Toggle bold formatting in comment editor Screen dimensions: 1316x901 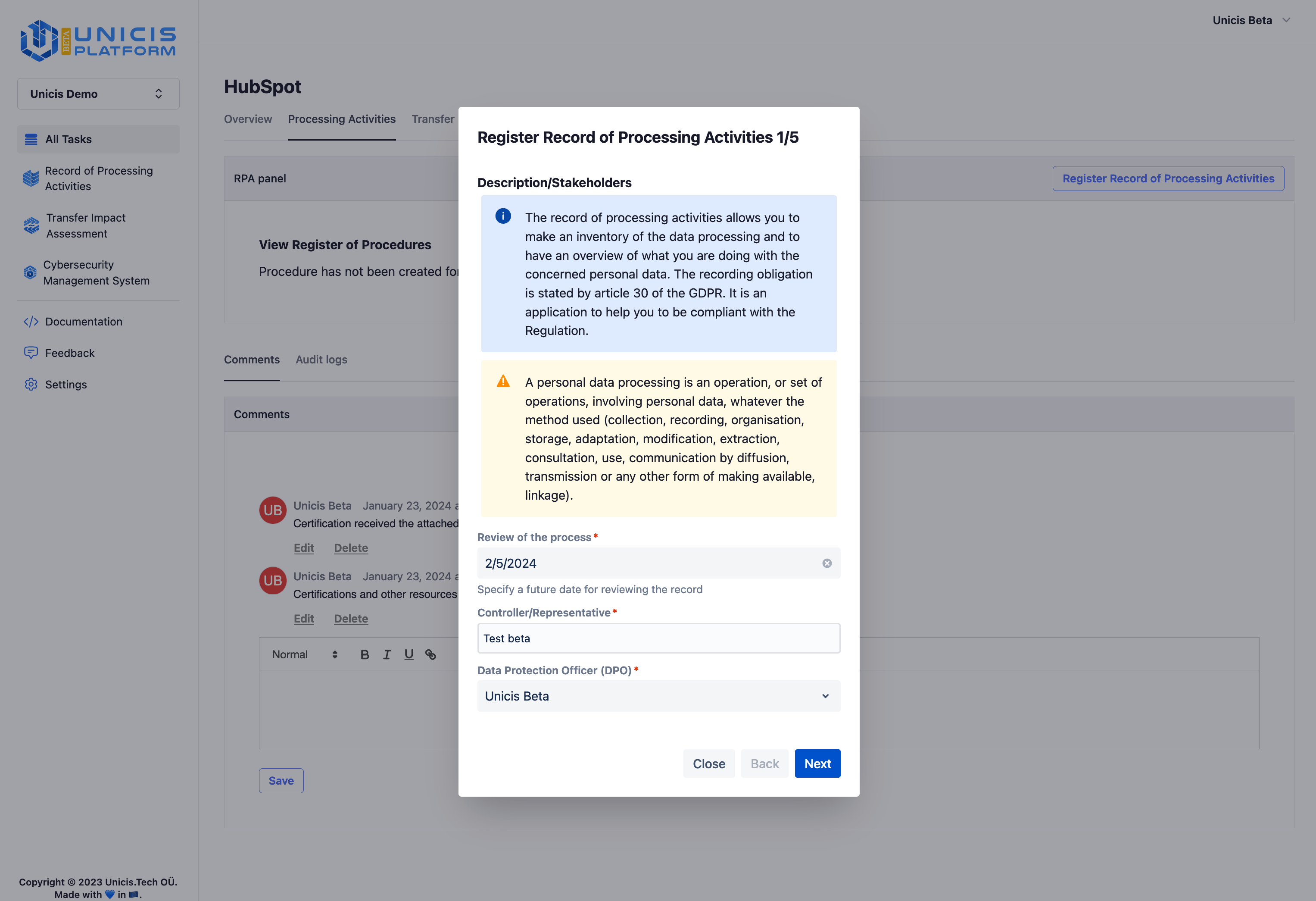[365, 654]
